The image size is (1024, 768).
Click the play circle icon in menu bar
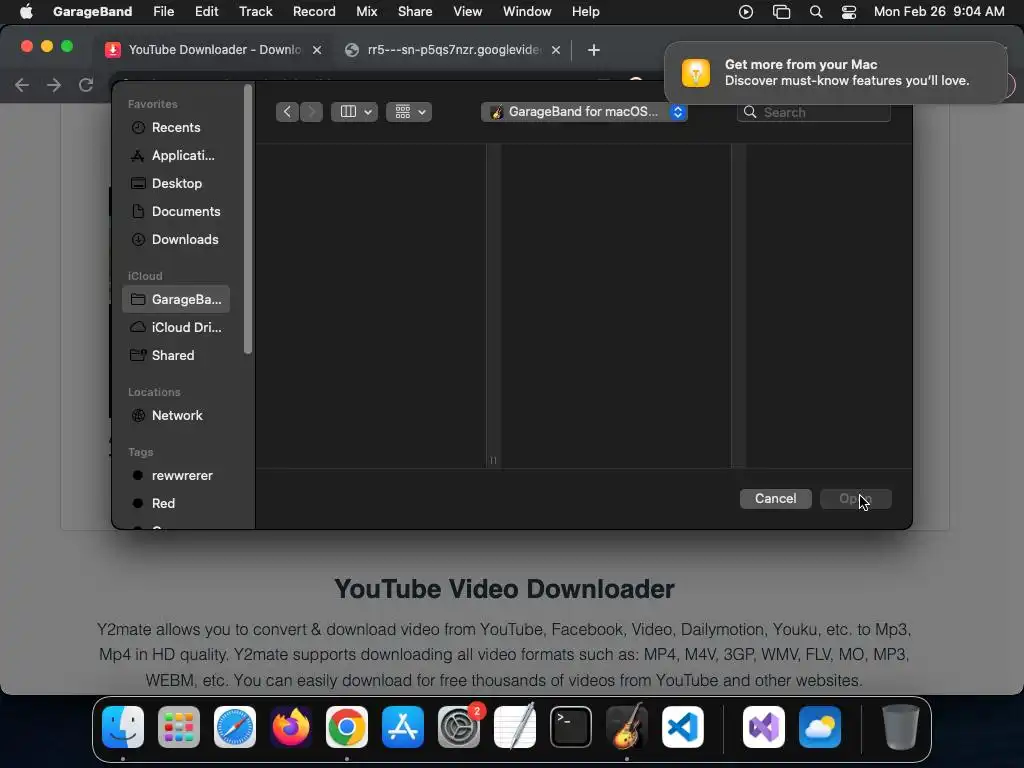(746, 12)
